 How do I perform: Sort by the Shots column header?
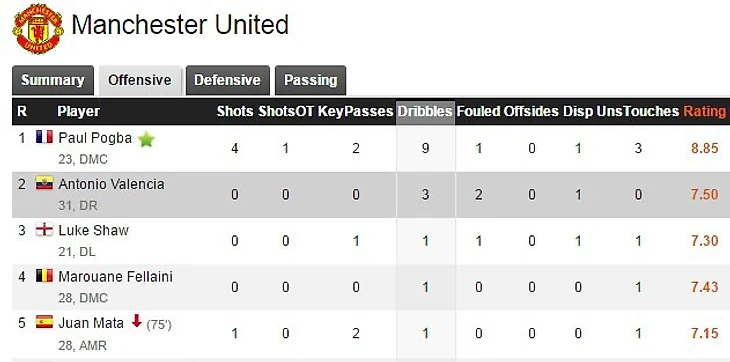(235, 112)
